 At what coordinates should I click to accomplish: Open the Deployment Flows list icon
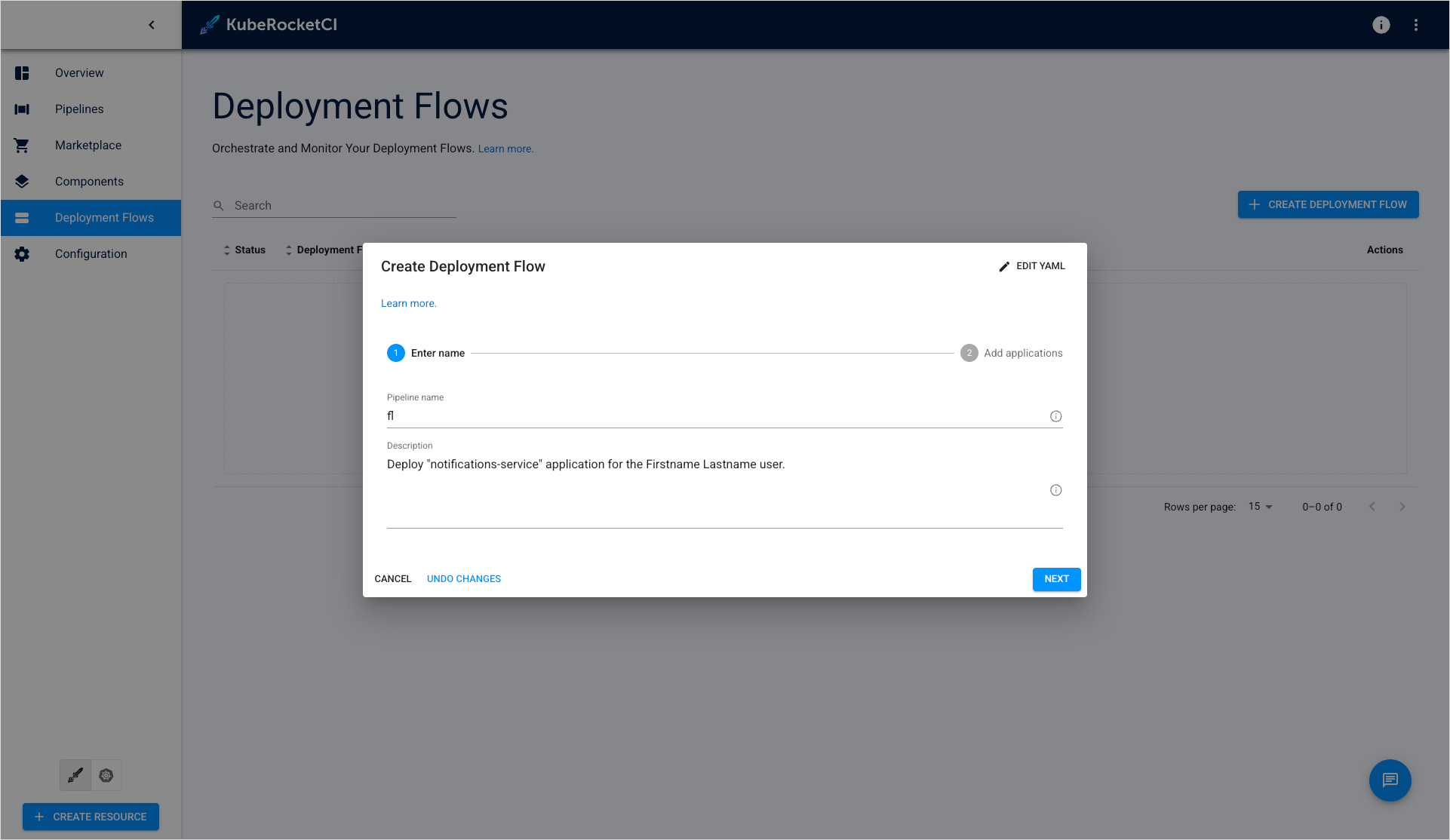(x=21, y=217)
